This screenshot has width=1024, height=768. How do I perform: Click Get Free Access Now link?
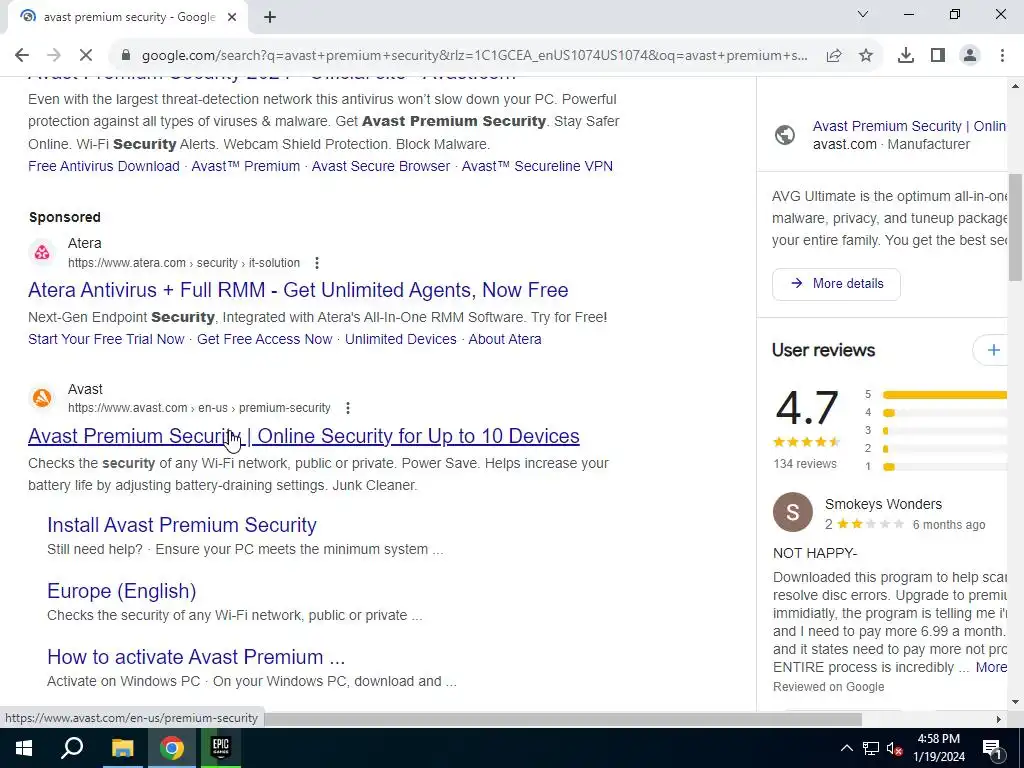pyautogui.click(x=264, y=340)
